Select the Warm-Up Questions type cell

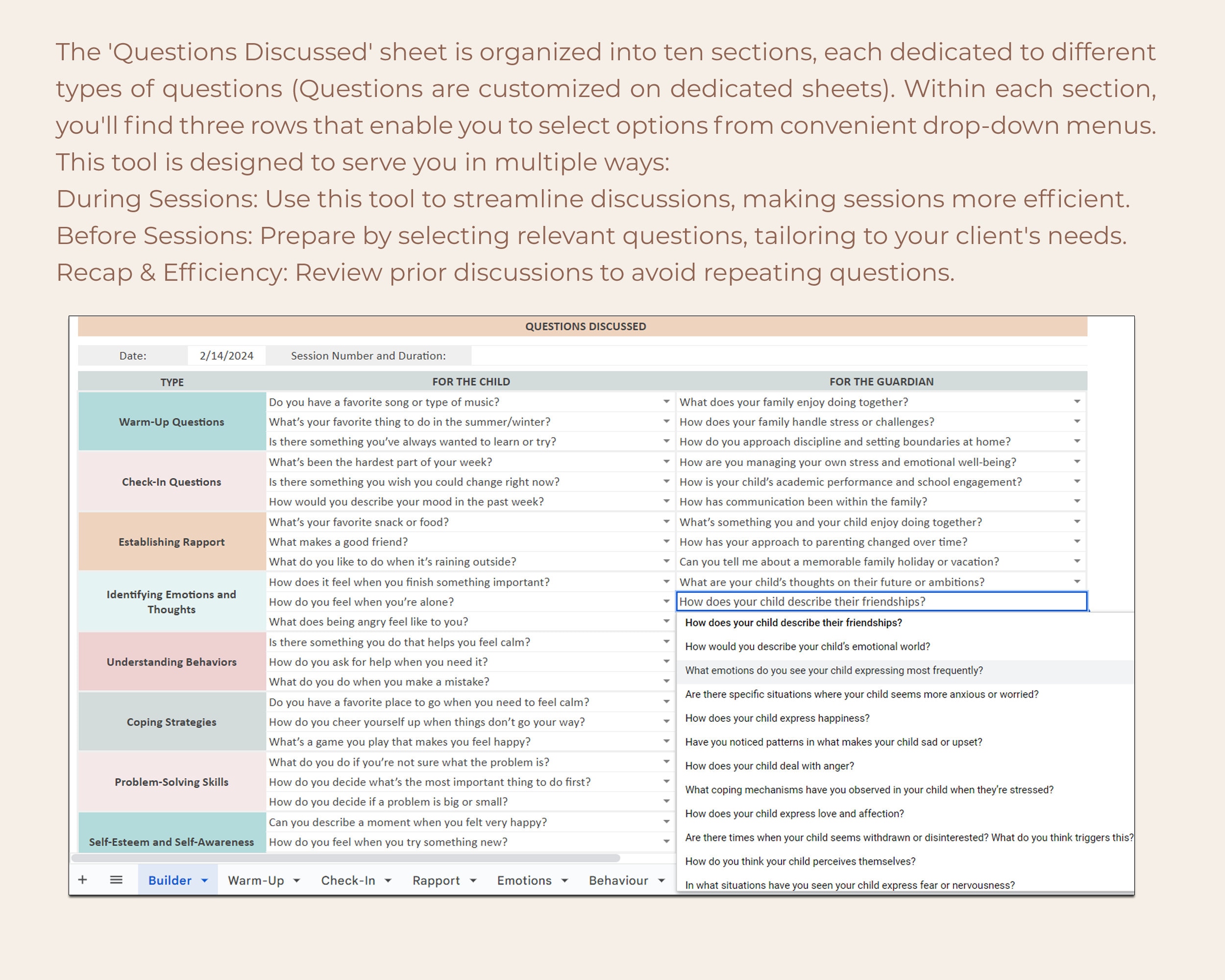[x=171, y=421]
